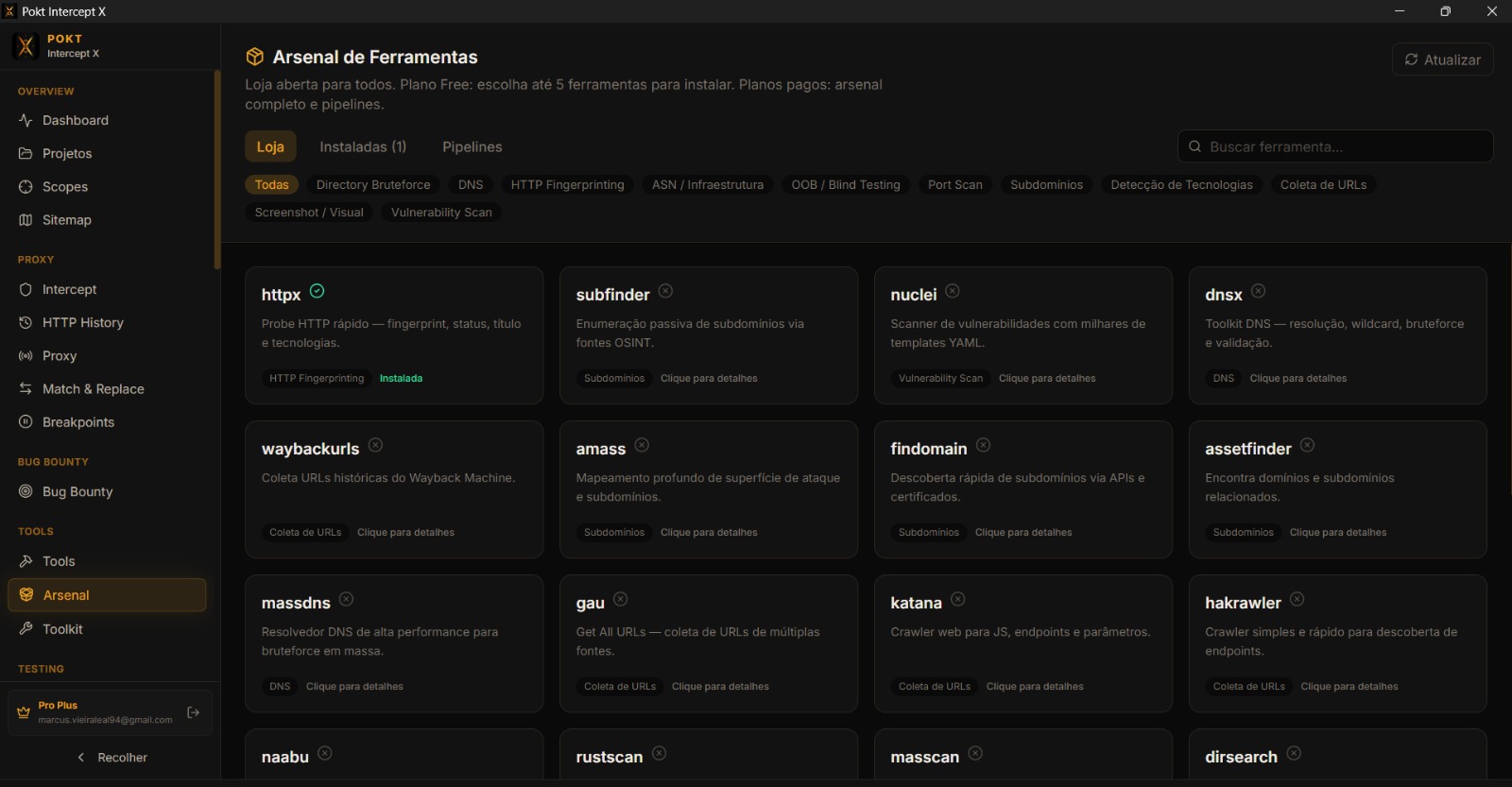Click the sidebar vertical scrollbar

[217, 170]
